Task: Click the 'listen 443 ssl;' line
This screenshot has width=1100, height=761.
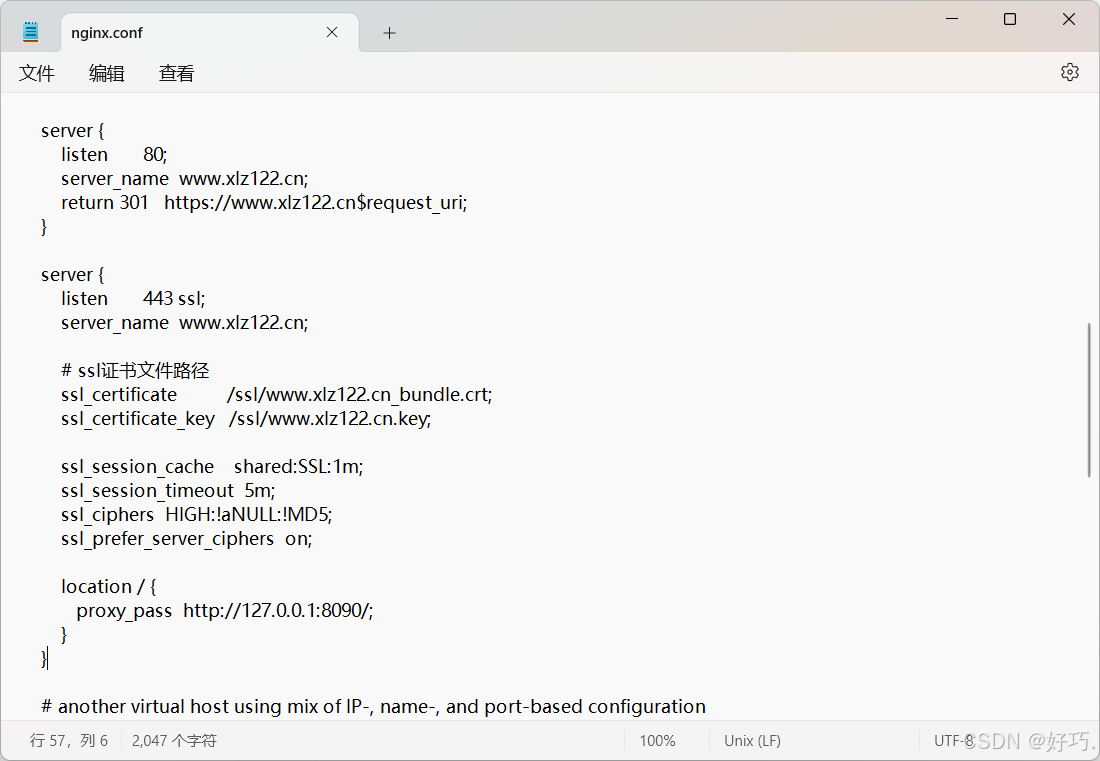Action: pos(133,299)
